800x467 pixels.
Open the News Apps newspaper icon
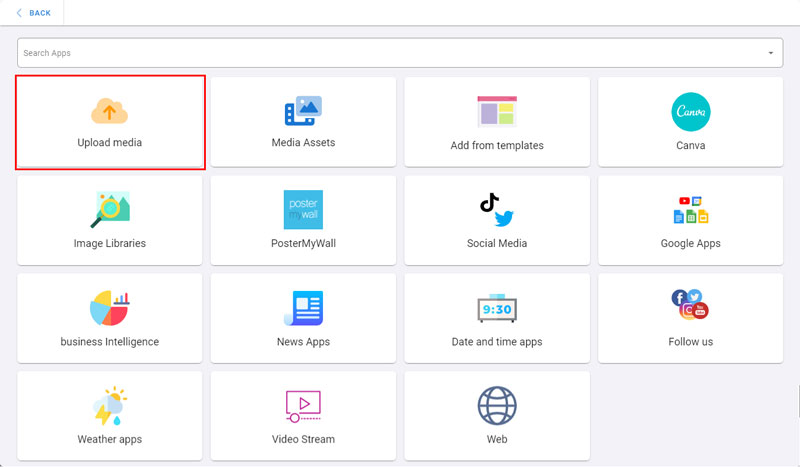coord(303,308)
